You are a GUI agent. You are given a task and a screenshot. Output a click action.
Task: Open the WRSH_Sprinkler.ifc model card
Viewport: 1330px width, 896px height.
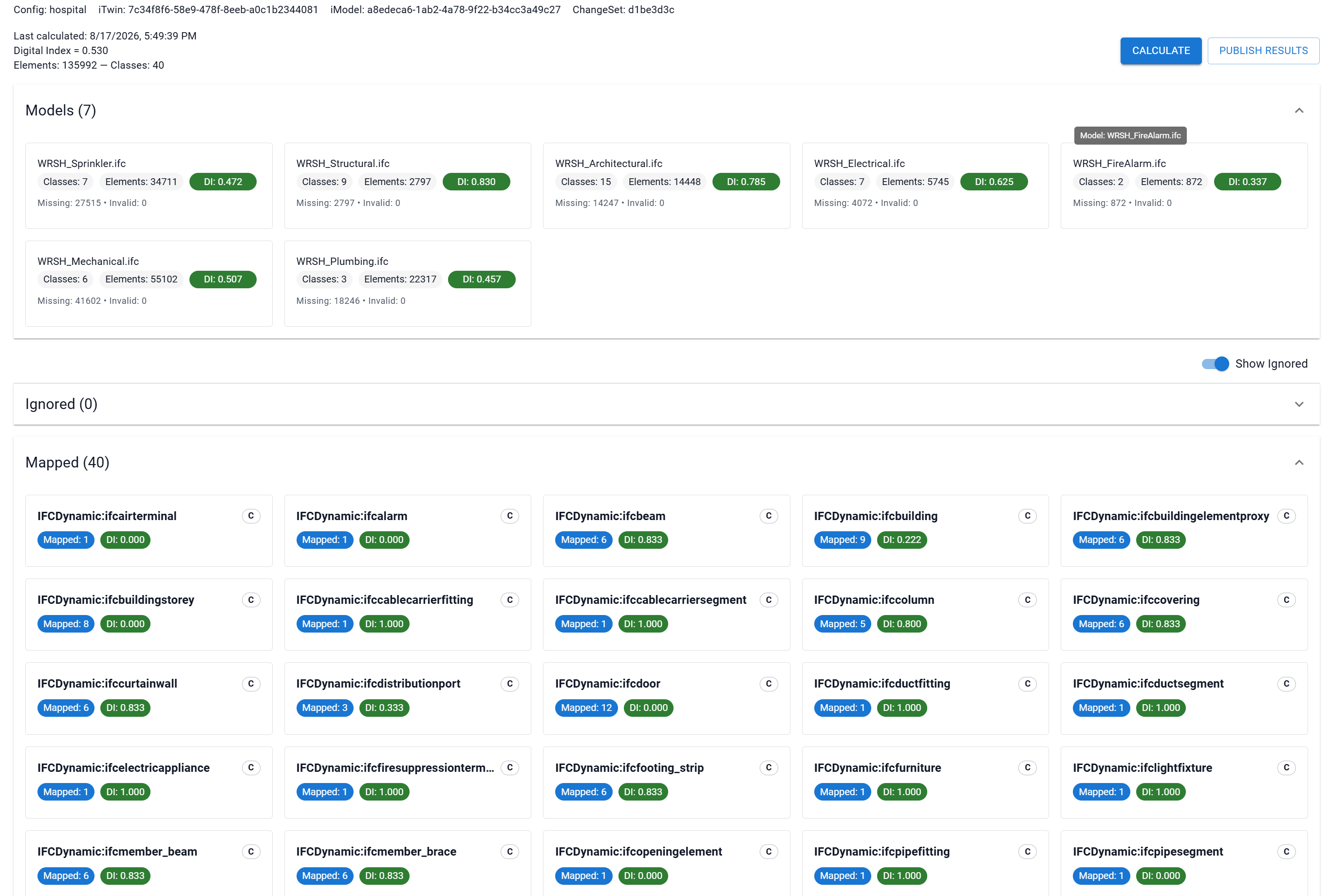[x=149, y=185]
